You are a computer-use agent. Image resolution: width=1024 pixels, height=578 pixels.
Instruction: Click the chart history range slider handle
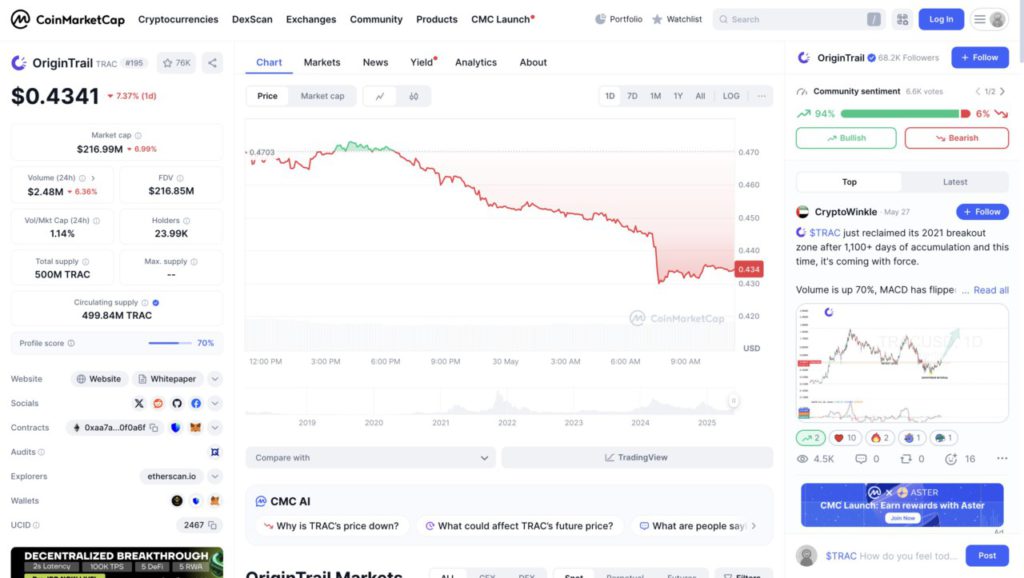pos(733,401)
